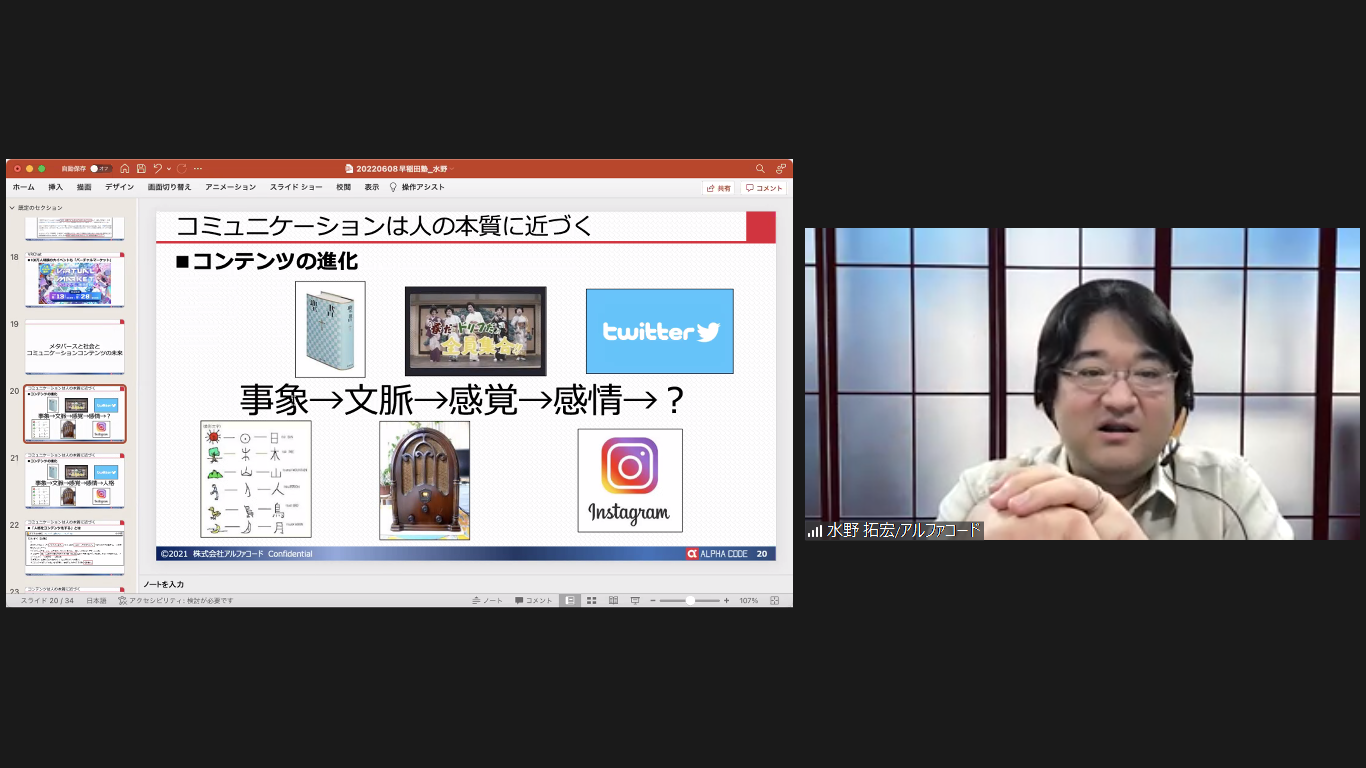Open the Undo history dropdown arrow
1366x768 pixels.
click(169, 169)
